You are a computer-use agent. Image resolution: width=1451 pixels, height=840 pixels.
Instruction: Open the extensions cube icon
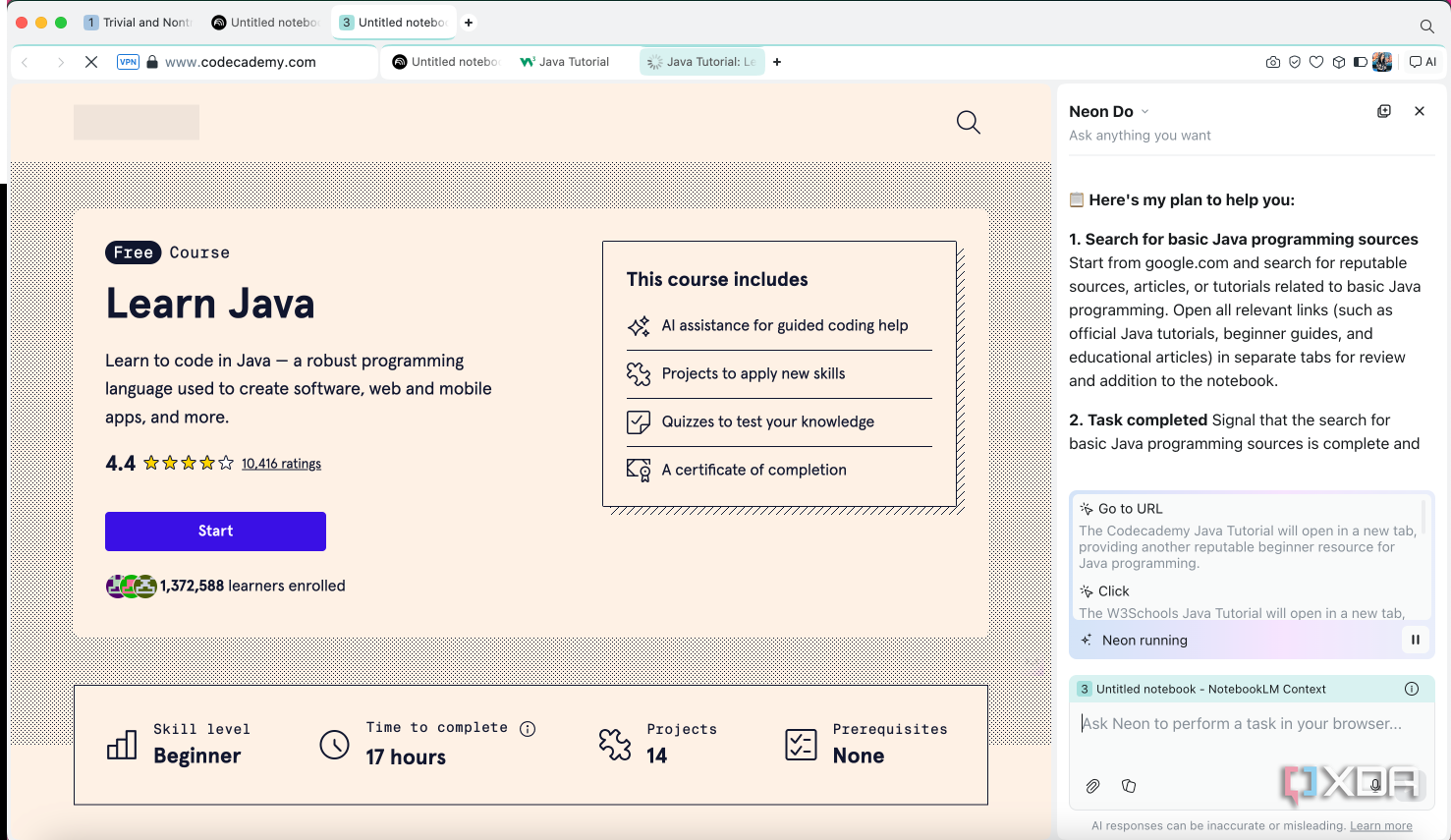pos(1338,62)
